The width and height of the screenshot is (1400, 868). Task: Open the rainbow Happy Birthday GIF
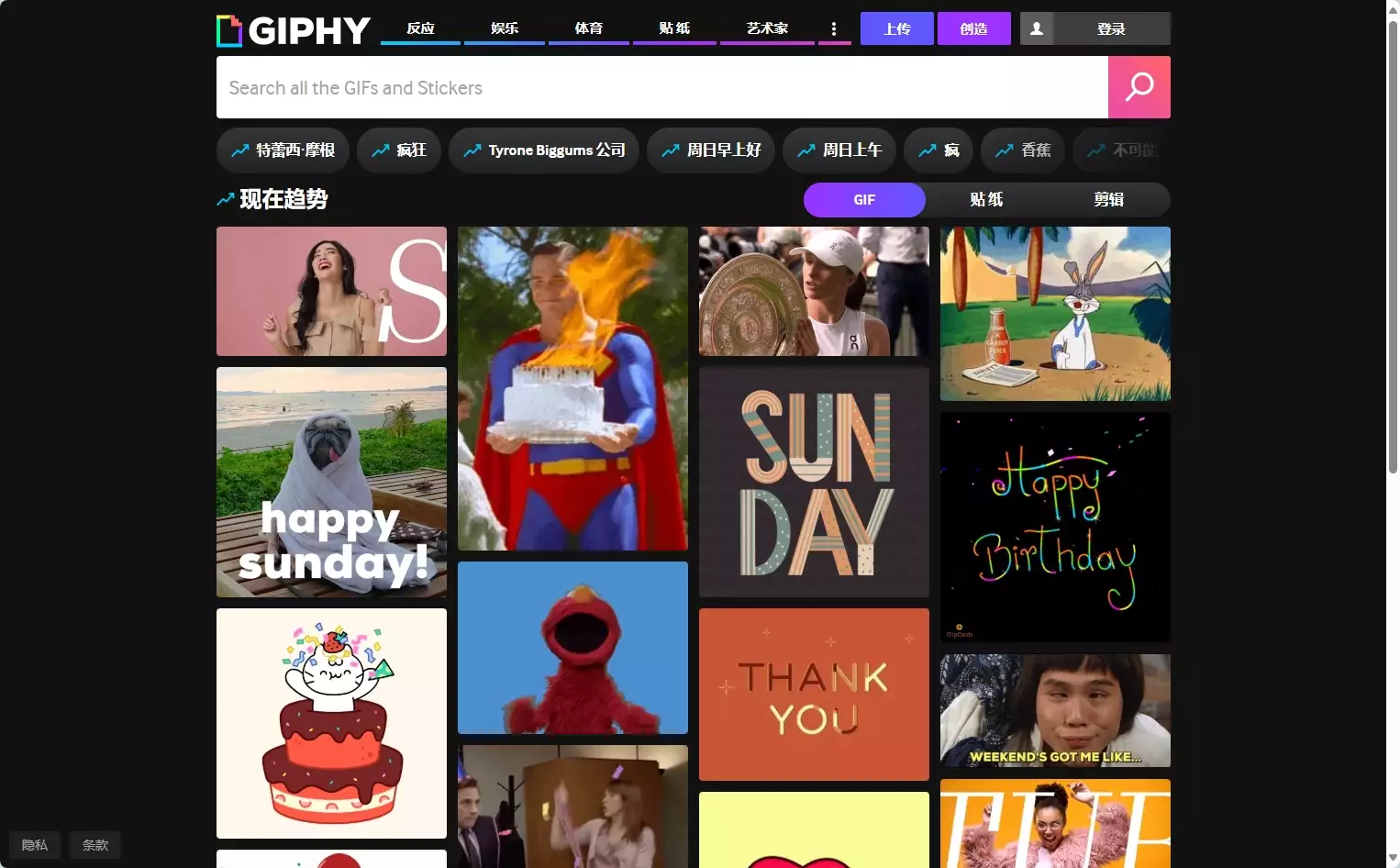[x=1055, y=528]
